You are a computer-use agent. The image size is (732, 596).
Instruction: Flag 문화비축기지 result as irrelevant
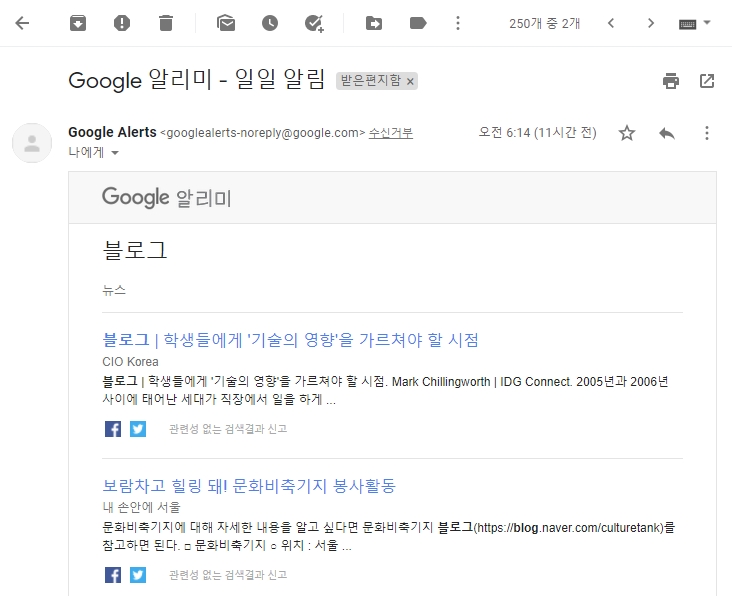click(228, 575)
